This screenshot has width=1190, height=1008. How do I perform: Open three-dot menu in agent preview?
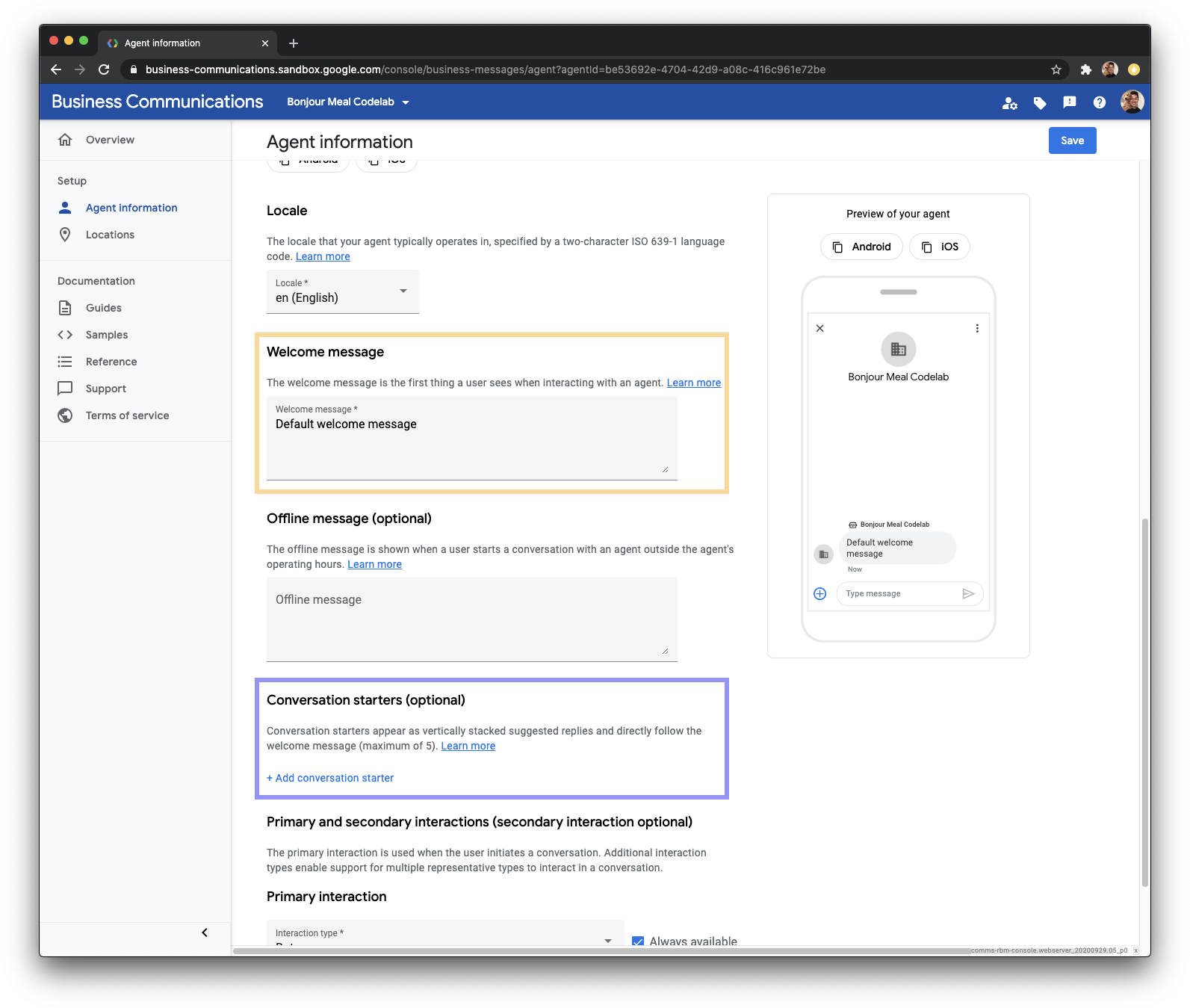click(977, 328)
